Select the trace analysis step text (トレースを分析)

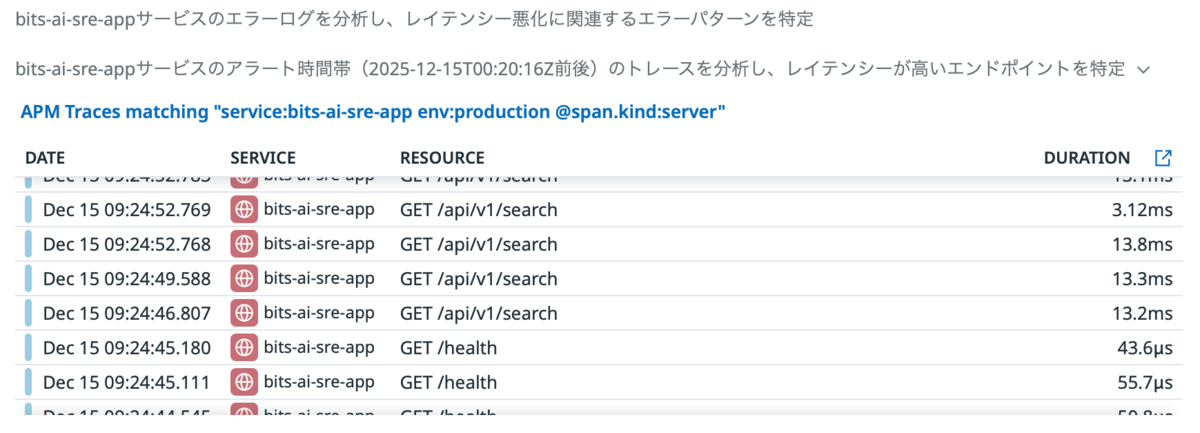pyautogui.click(x=570, y=69)
